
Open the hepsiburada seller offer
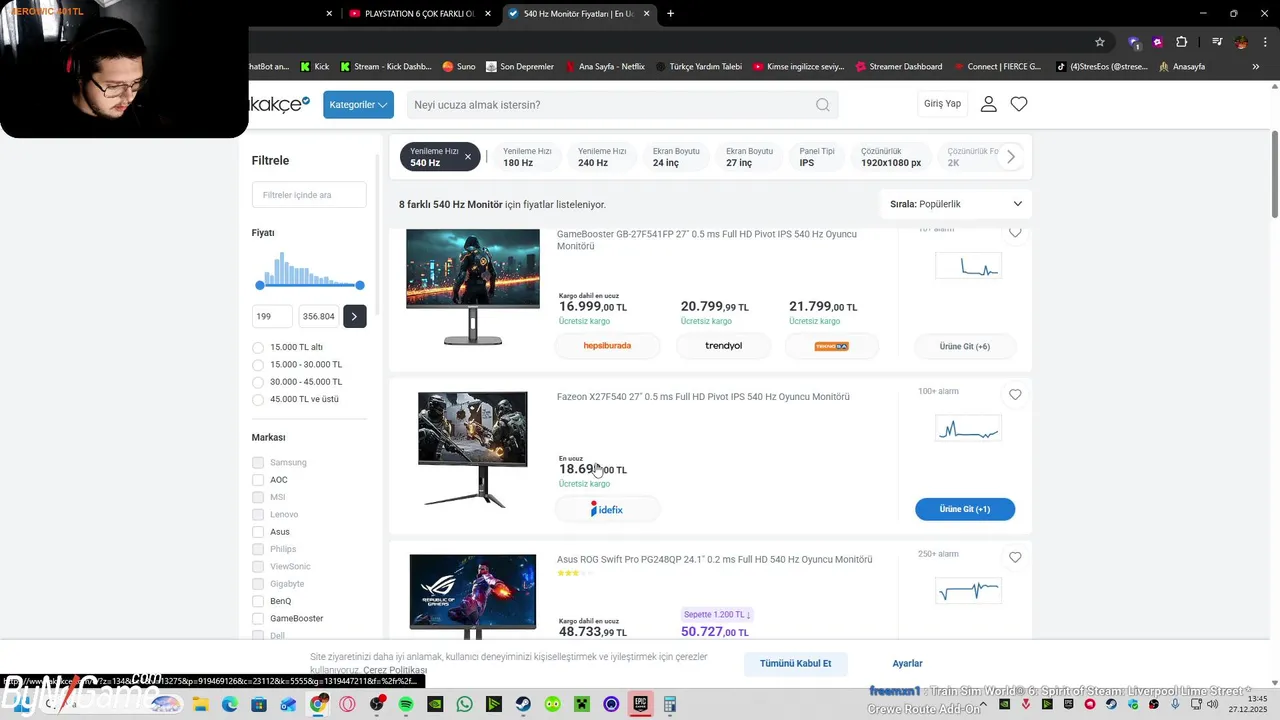pyautogui.click(x=607, y=346)
